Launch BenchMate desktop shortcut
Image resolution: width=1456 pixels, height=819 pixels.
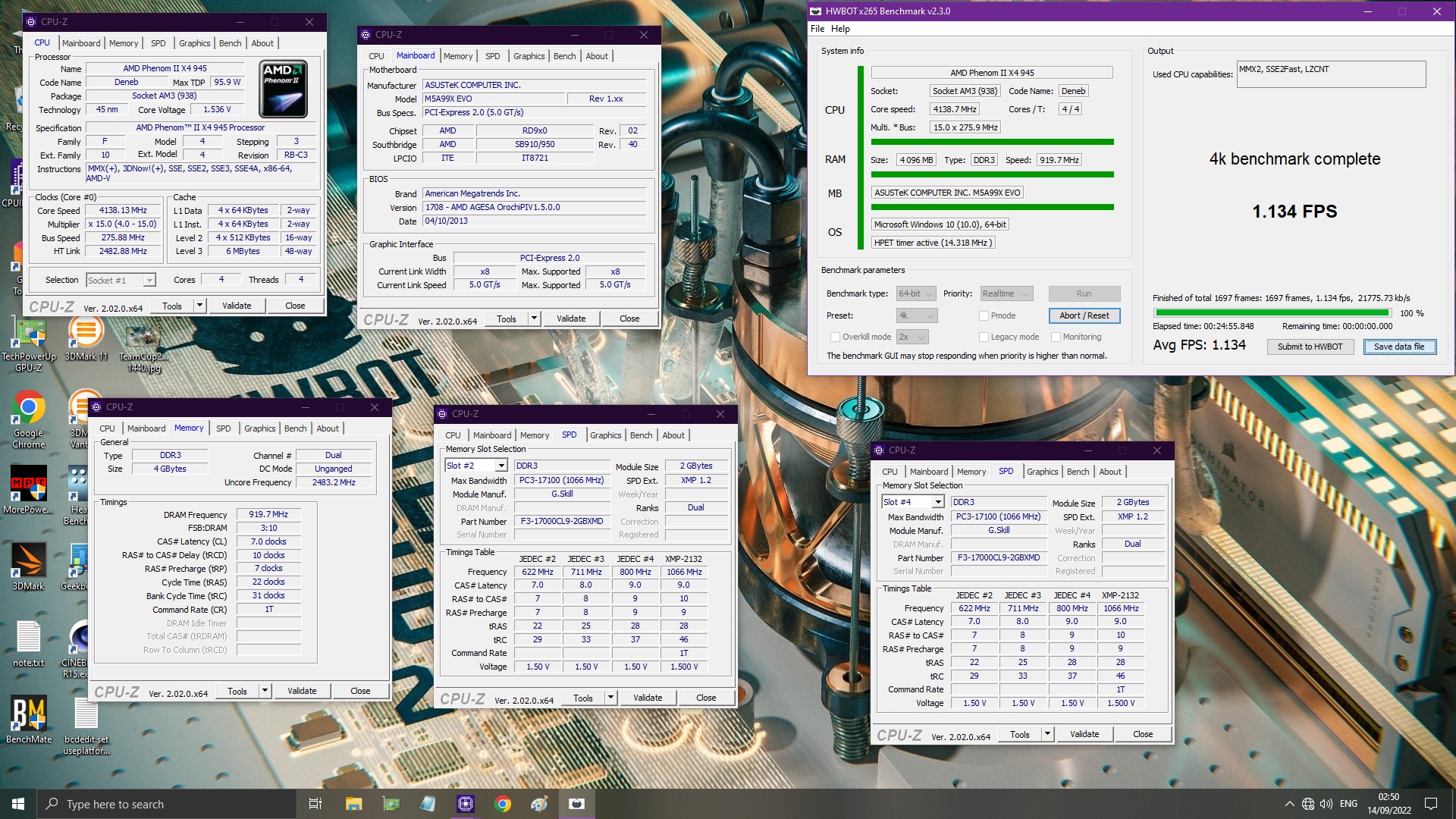(29, 719)
